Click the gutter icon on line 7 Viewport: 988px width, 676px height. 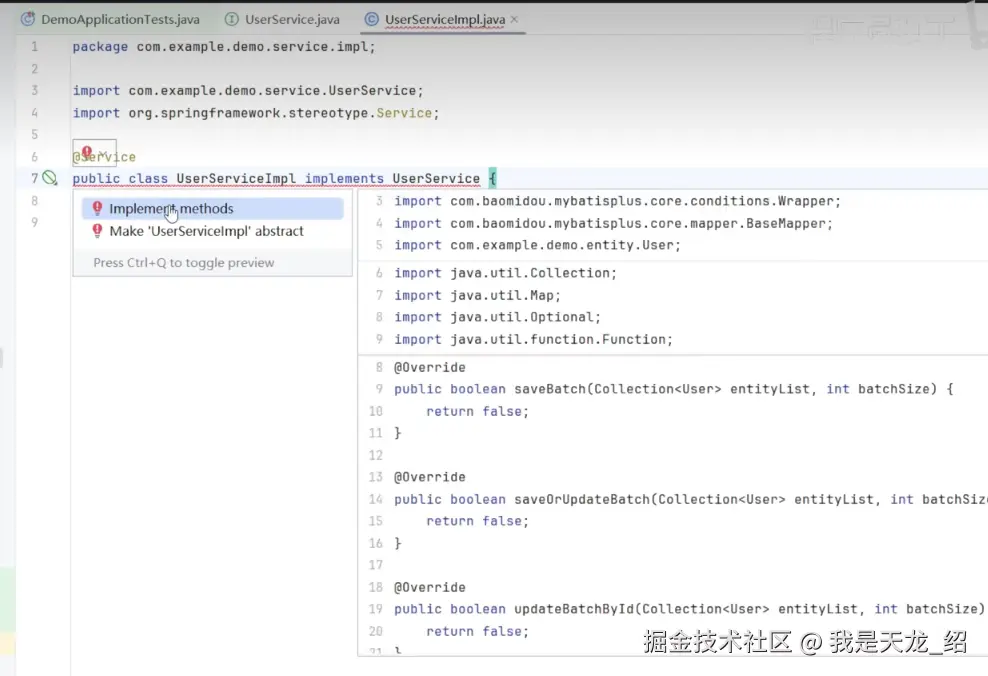point(50,178)
